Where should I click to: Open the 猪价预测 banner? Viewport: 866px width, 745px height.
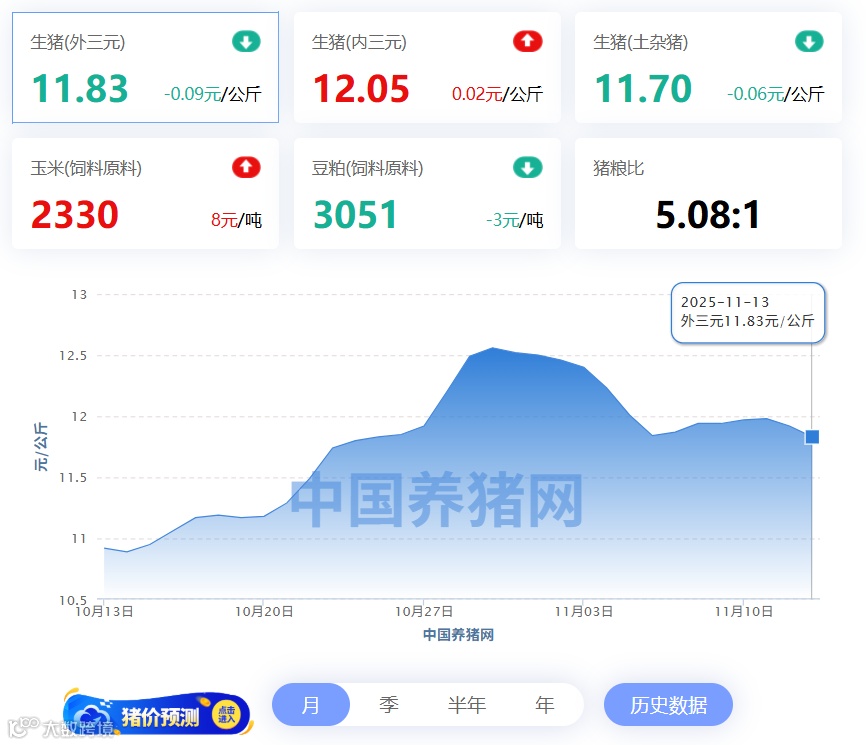click(157, 714)
